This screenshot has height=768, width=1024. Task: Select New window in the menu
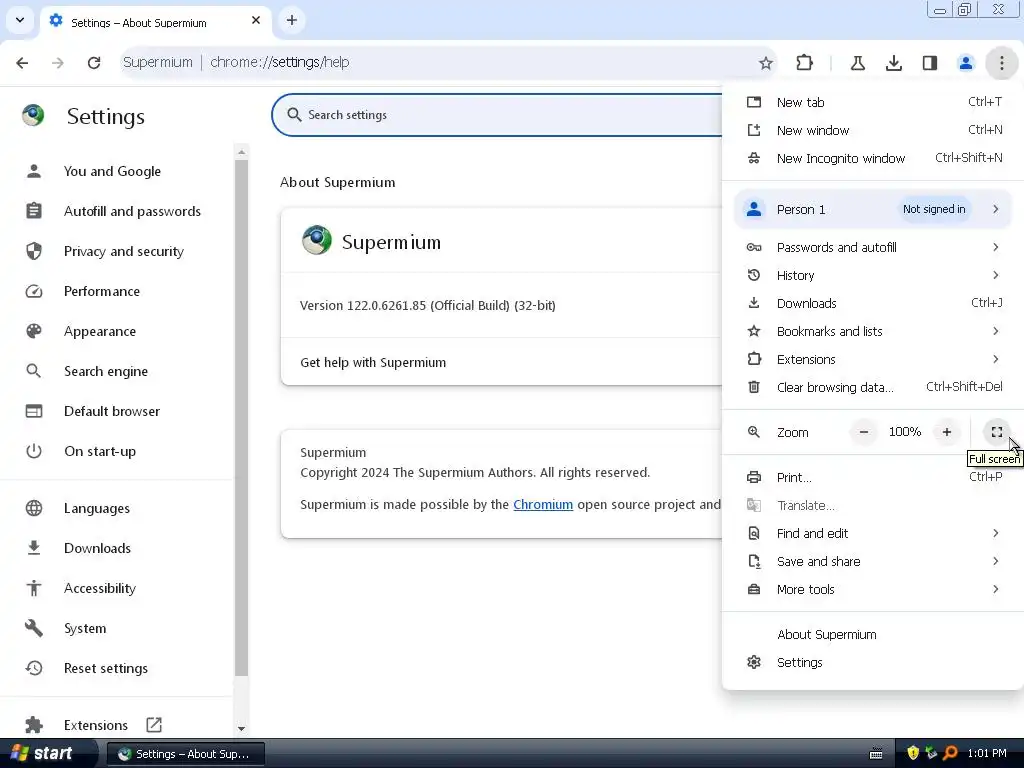point(874,130)
